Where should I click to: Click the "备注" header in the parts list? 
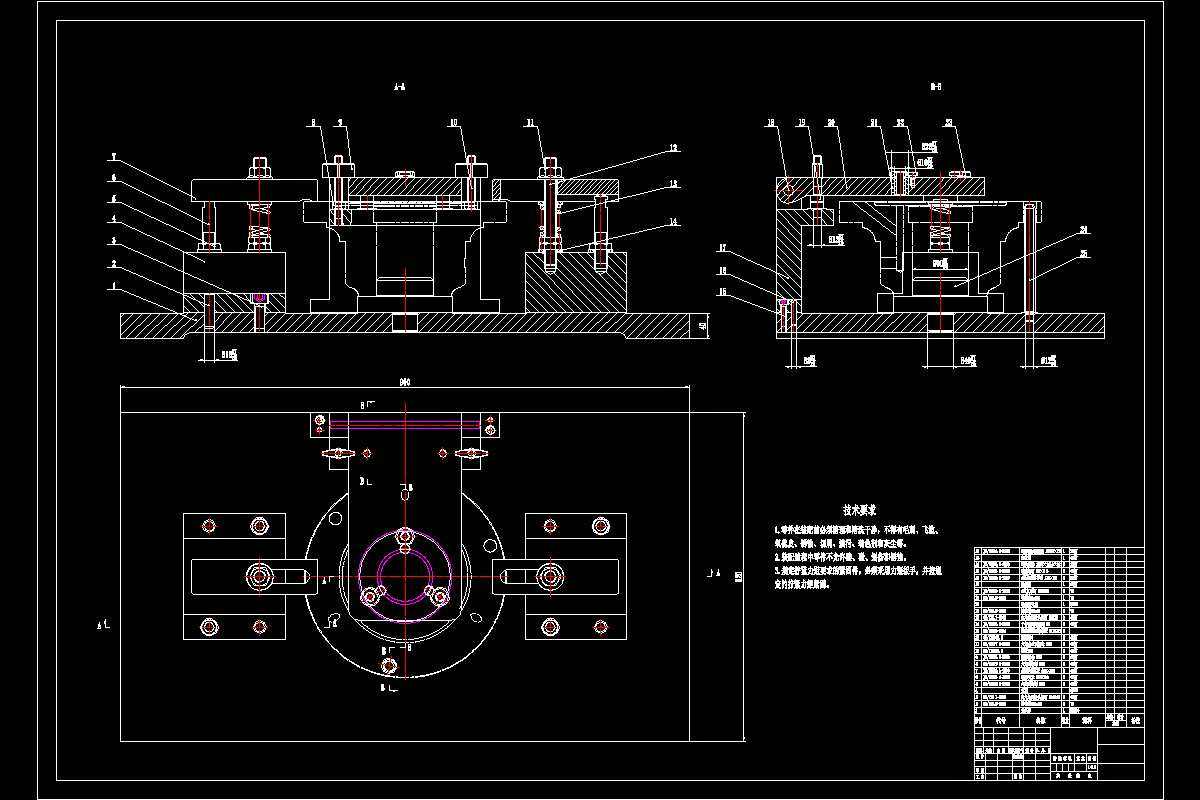pyautogui.click(x=1135, y=720)
